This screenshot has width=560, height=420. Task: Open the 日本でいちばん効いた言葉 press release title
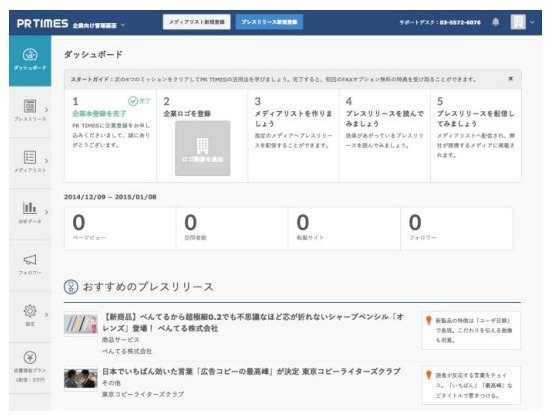[x=251, y=371]
